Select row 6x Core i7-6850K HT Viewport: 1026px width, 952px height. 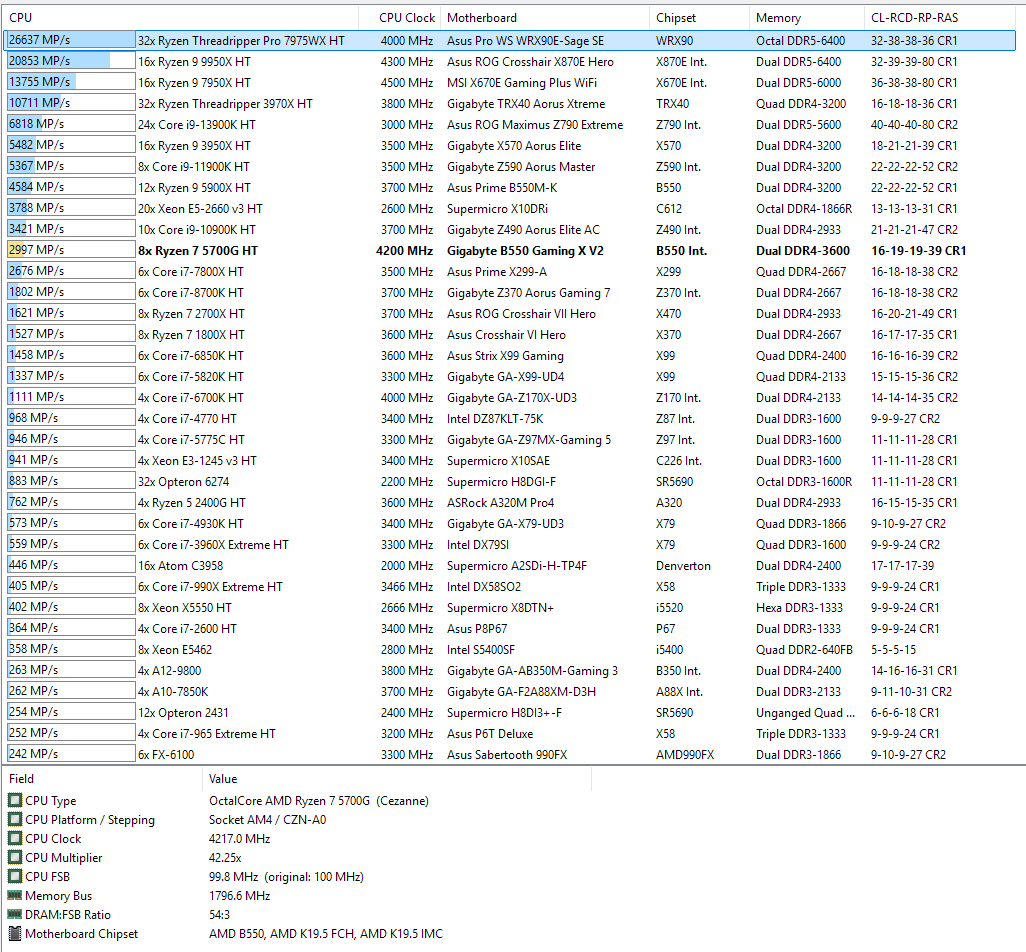[x=509, y=355]
